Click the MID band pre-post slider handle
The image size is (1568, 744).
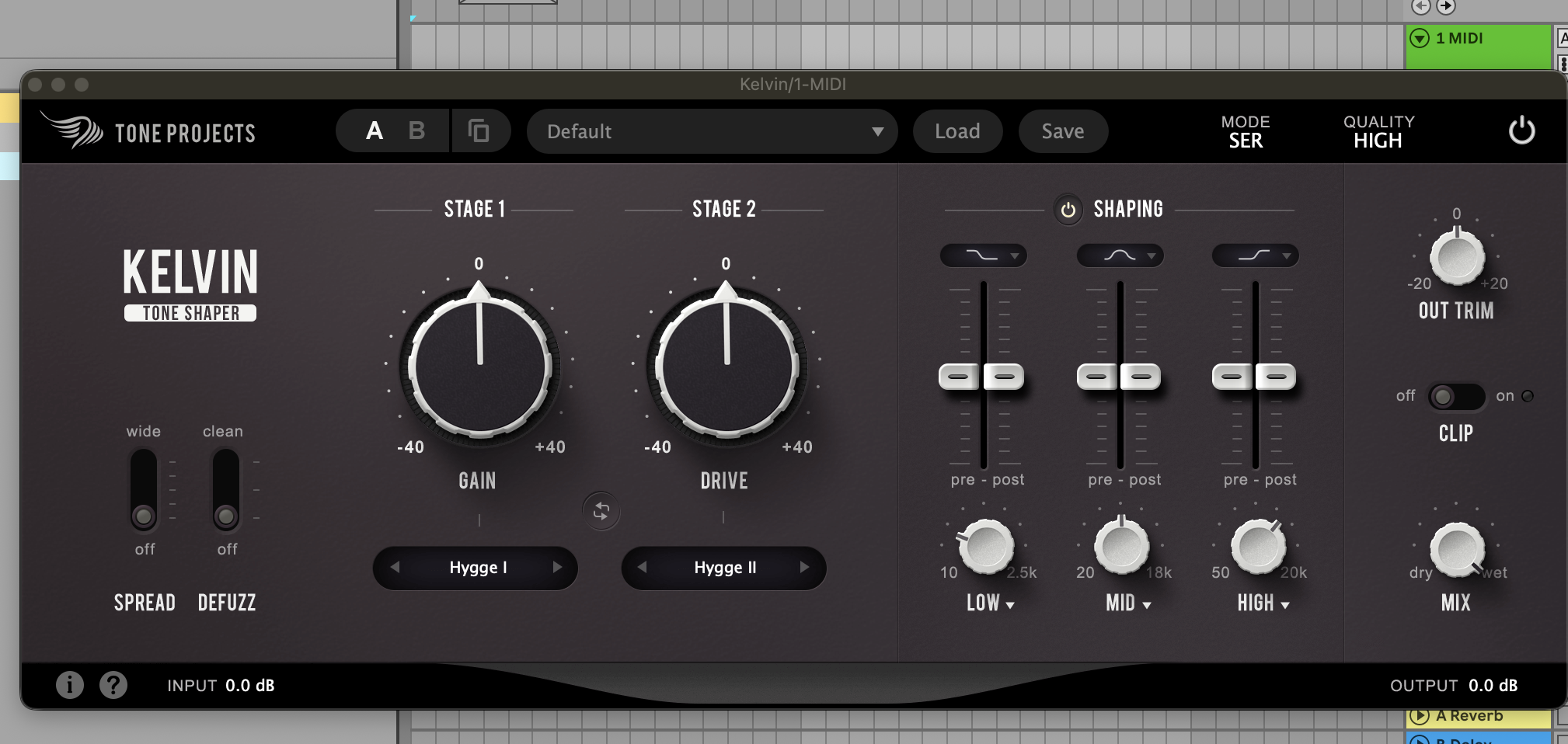[1120, 377]
